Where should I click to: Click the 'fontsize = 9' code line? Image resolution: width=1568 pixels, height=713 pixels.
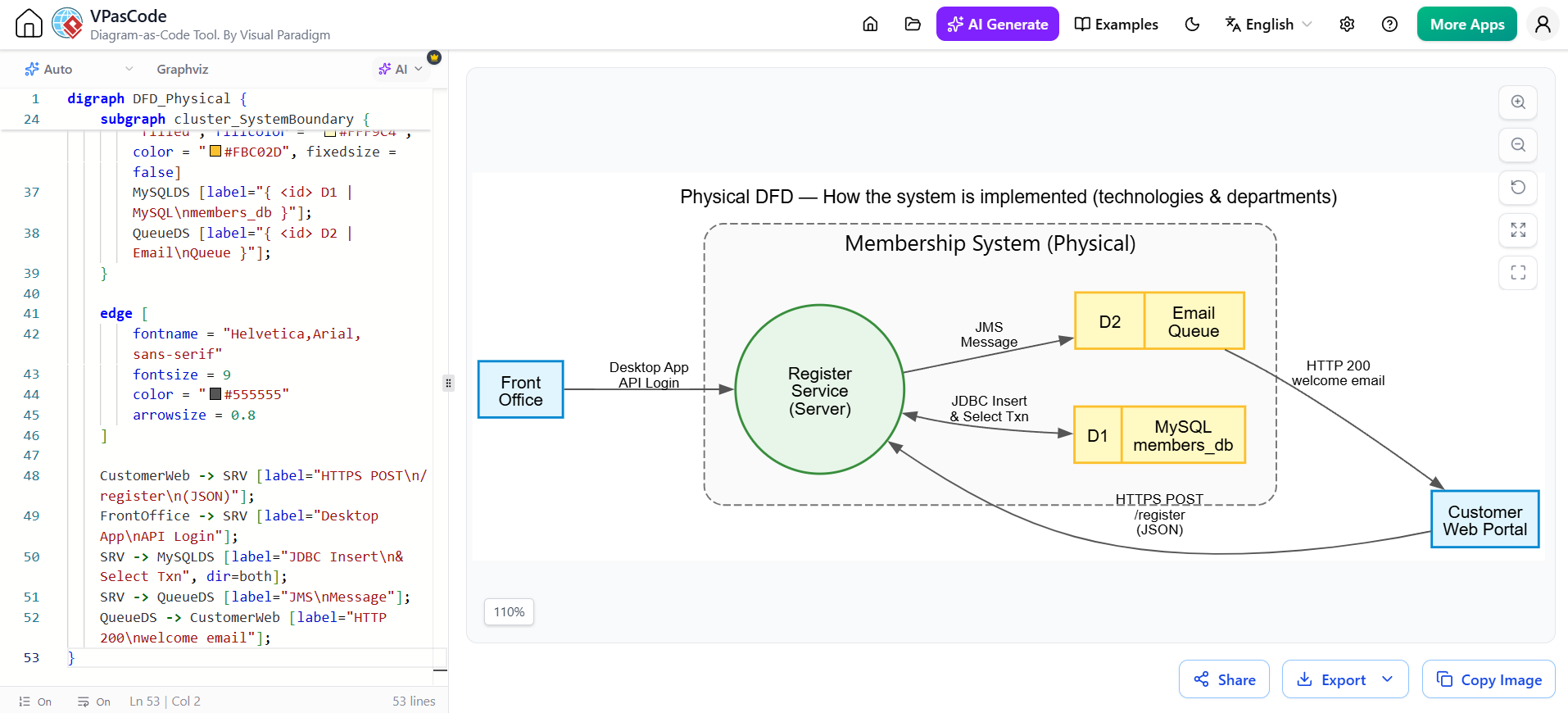click(x=182, y=375)
